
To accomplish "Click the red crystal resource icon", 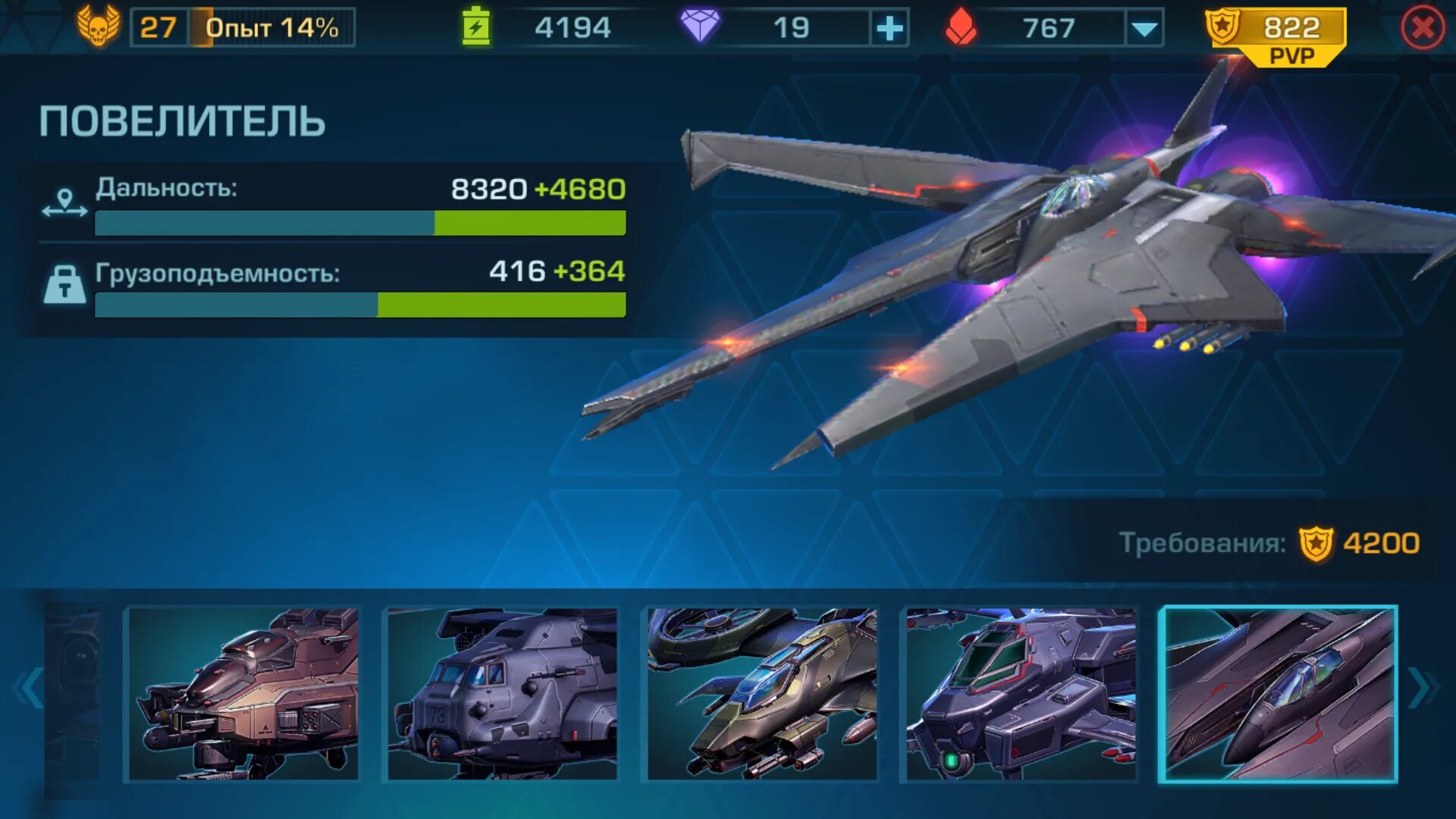I will click(x=961, y=27).
